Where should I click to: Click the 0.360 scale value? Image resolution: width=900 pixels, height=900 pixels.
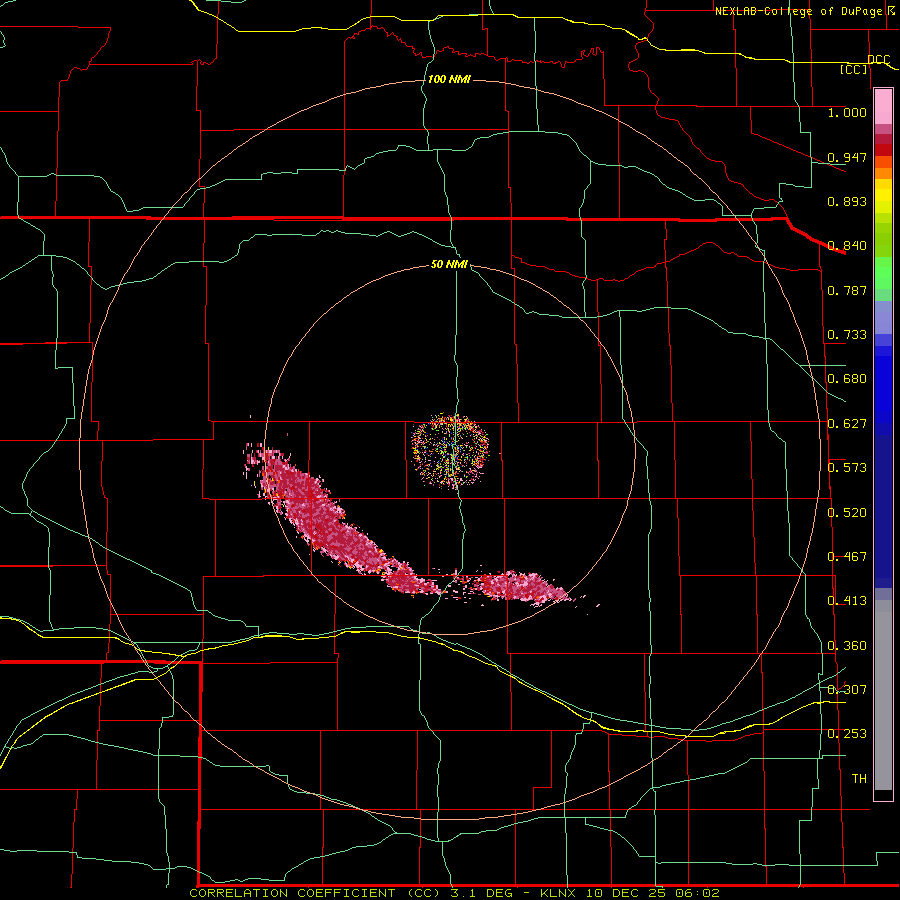tap(847, 646)
